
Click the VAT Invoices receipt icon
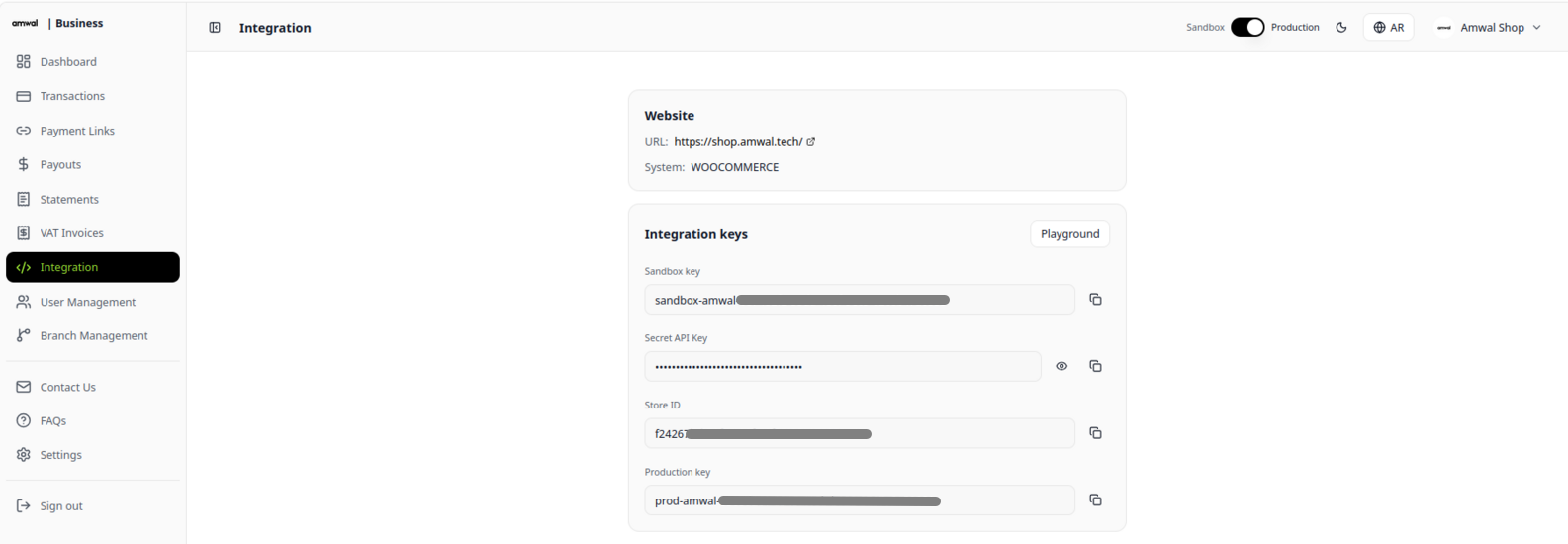(x=24, y=233)
